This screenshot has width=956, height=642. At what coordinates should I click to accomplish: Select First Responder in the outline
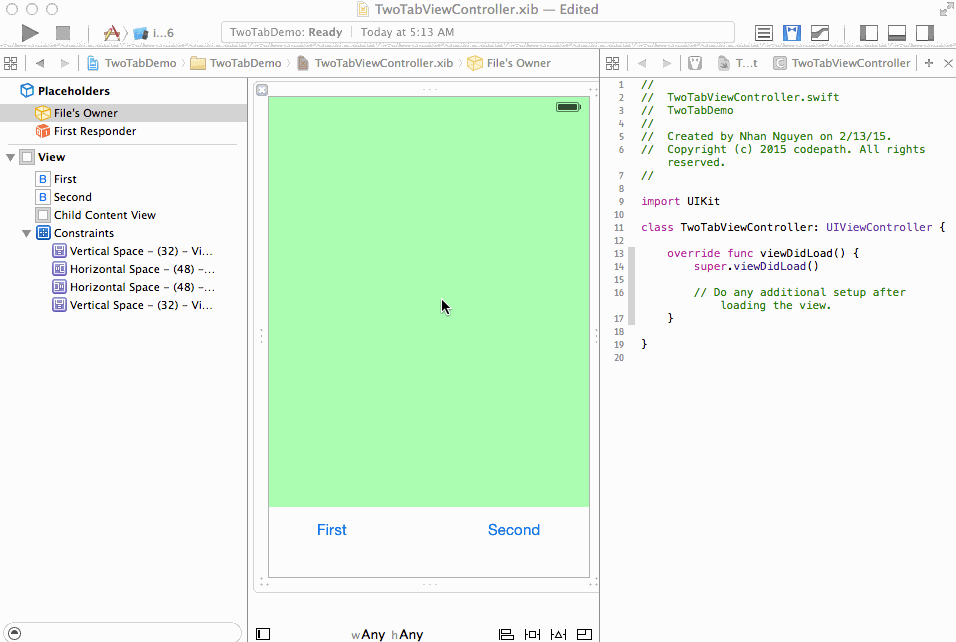tap(94, 131)
